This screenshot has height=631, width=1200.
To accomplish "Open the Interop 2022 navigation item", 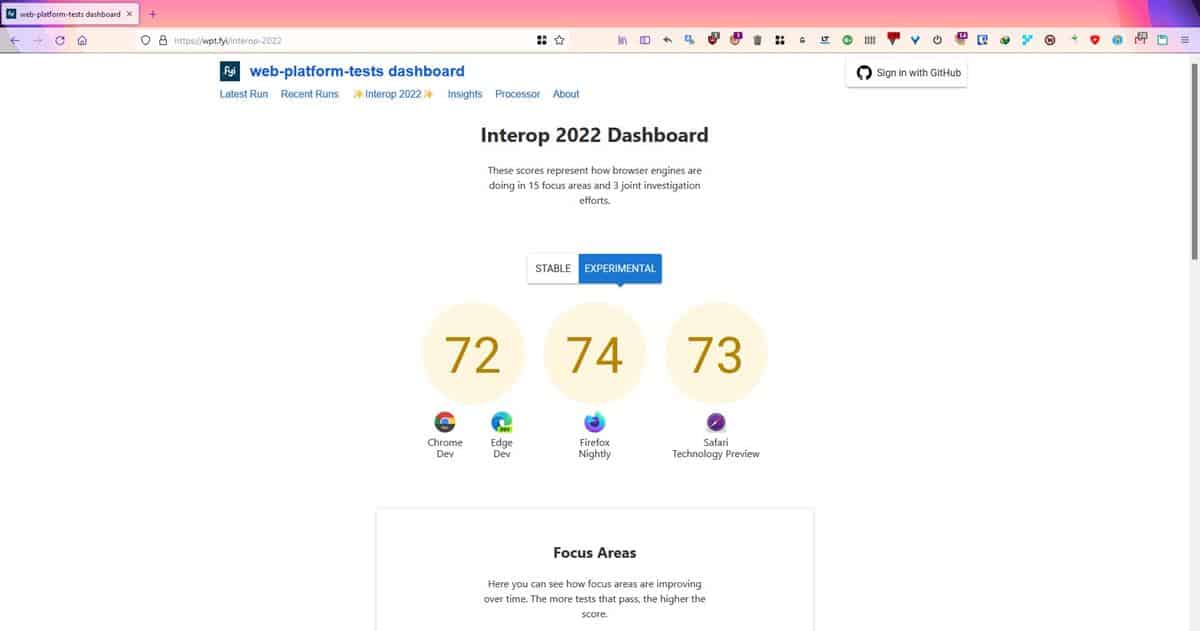I will coord(392,94).
